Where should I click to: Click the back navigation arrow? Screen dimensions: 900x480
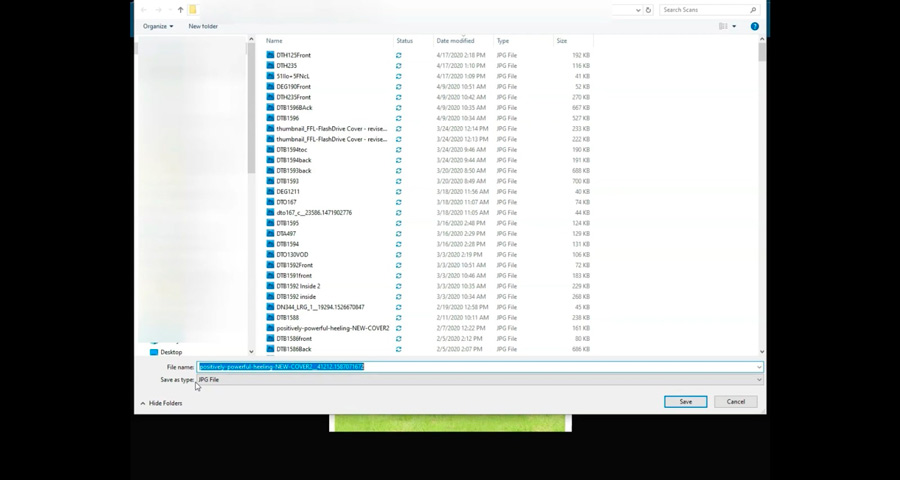pos(143,10)
